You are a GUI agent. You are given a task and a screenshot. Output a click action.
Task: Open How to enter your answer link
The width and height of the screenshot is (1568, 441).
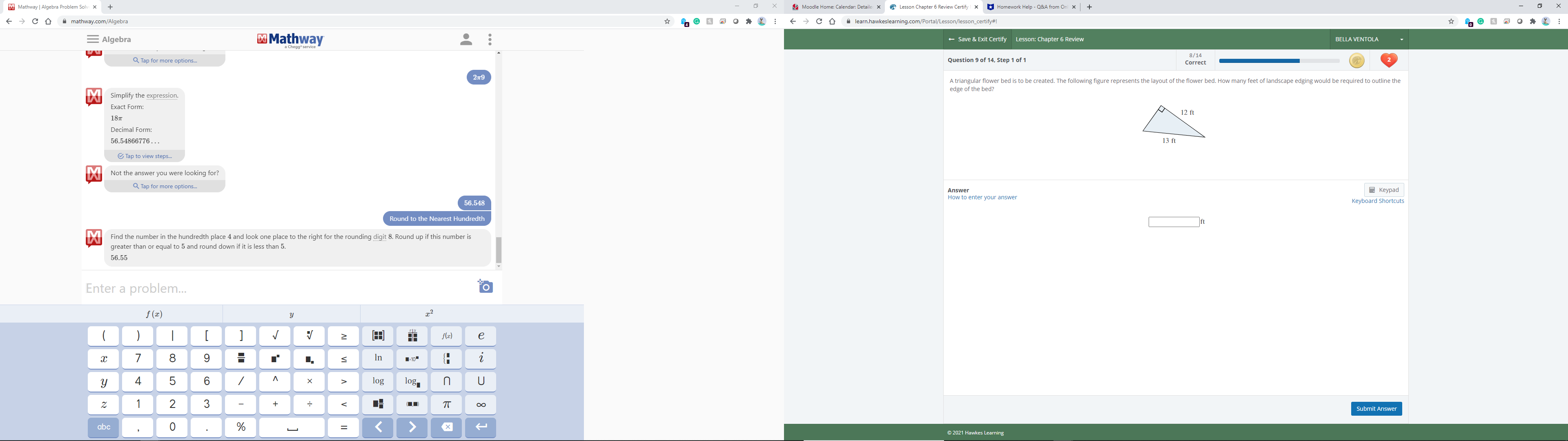pos(982,197)
